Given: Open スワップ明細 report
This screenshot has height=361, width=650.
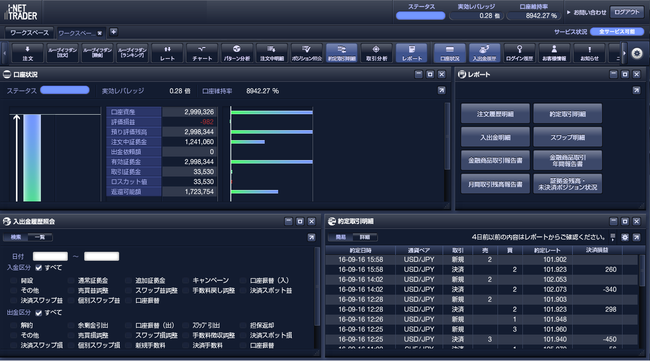Looking at the screenshot, I should pos(568,137).
